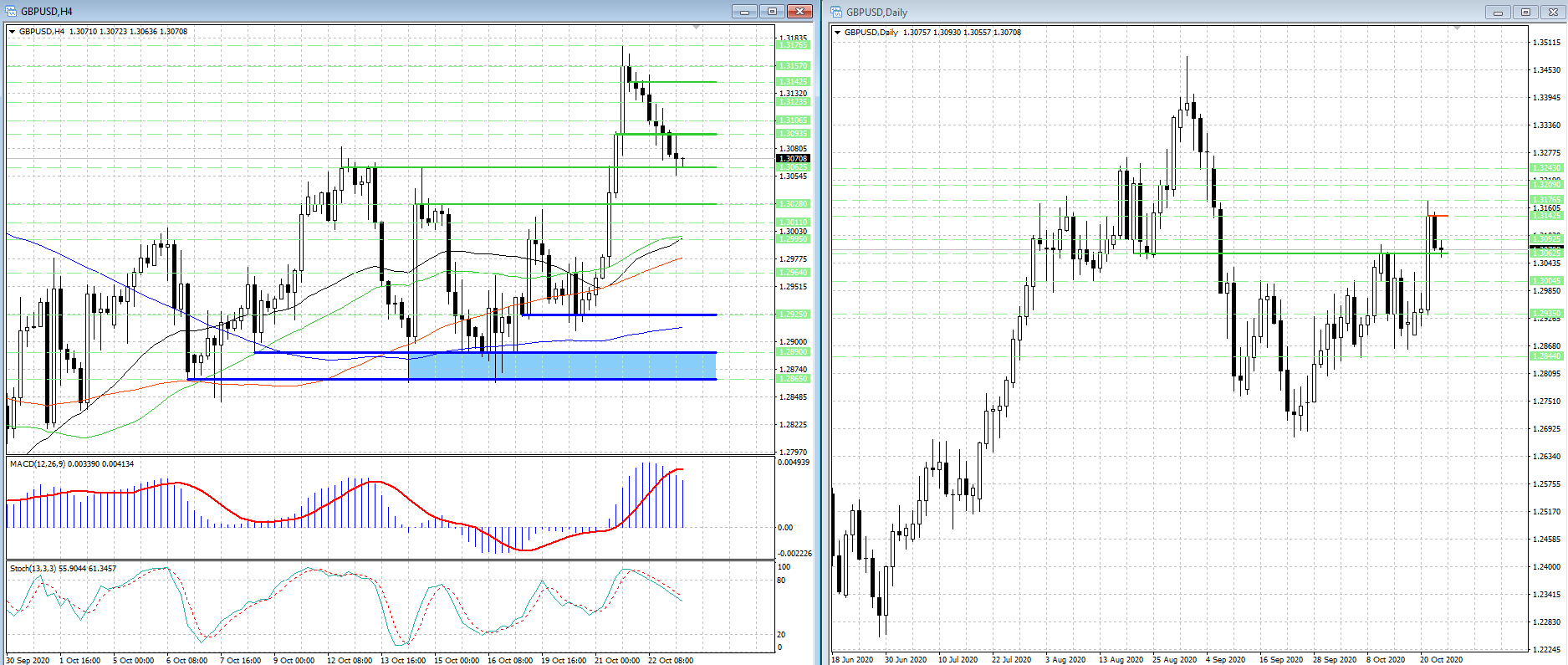The width and height of the screenshot is (1568, 665).
Task: Maximize the GBPUSD,H4 chart window
Action: (772, 12)
